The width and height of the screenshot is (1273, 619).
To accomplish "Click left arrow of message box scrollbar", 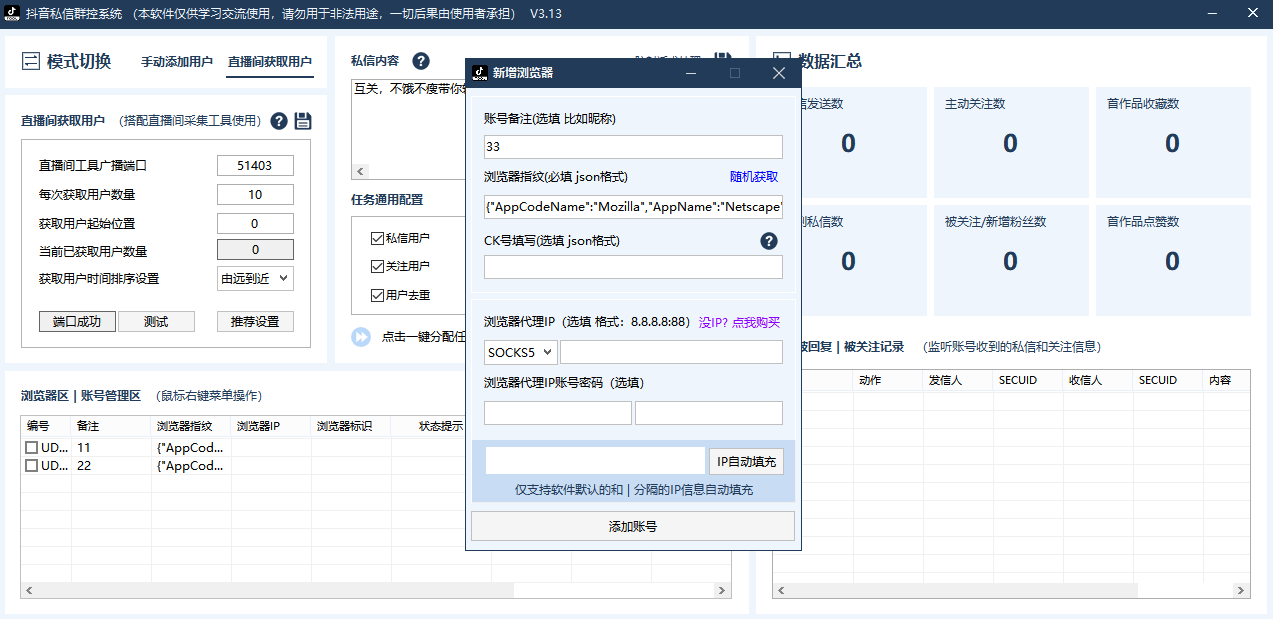I will pyautogui.click(x=361, y=171).
